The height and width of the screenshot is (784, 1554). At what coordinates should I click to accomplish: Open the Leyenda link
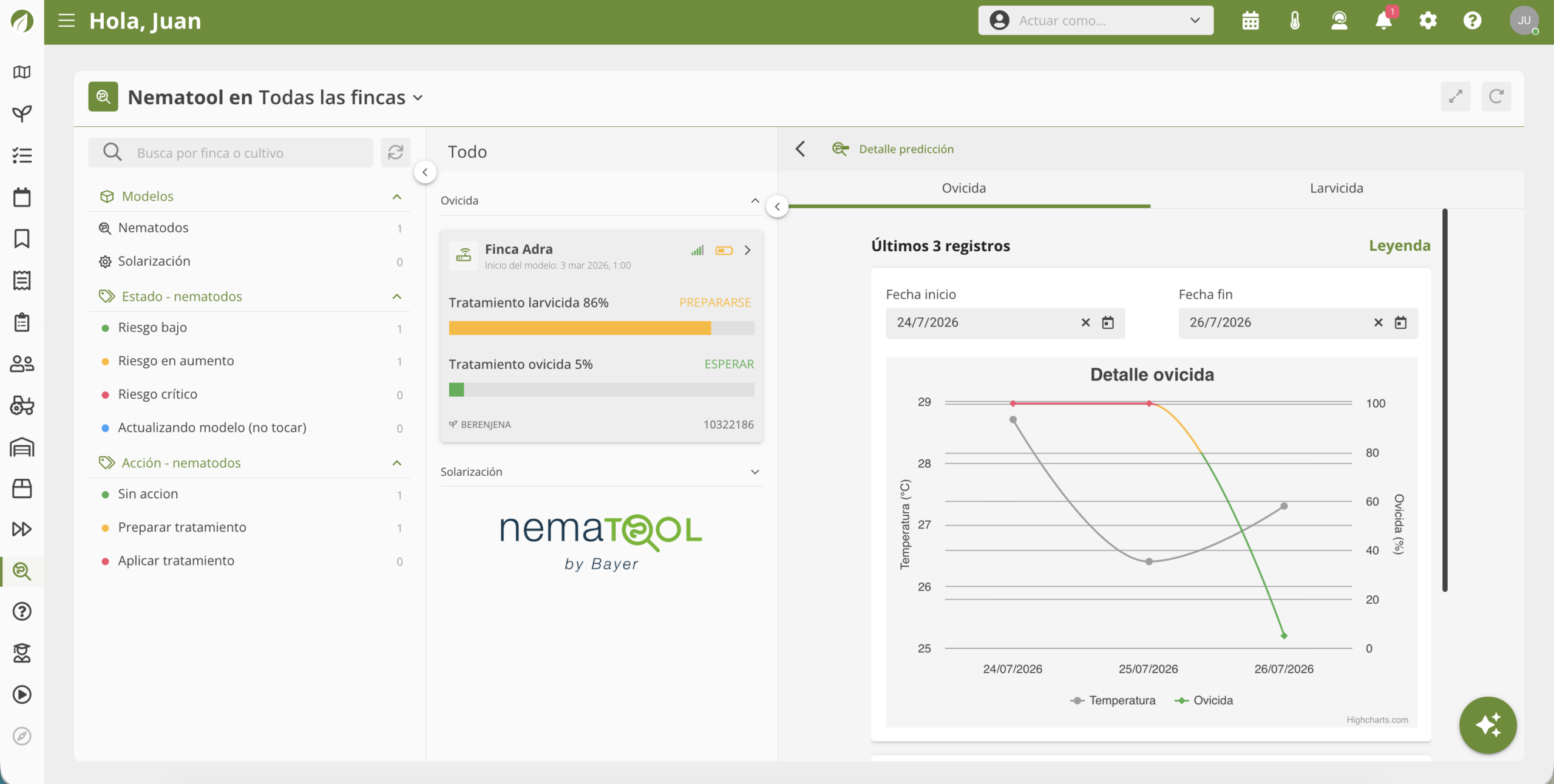tap(1399, 246)
